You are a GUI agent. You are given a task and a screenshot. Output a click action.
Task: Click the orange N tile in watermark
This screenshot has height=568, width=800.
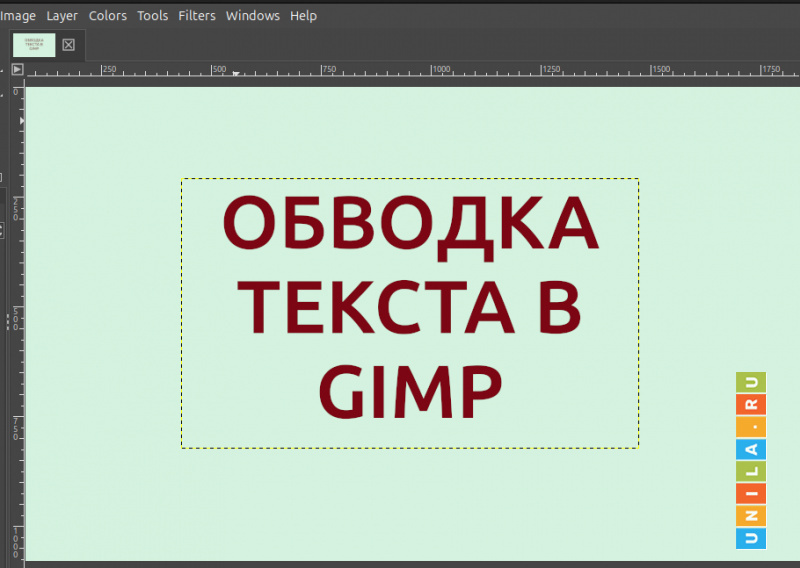(x=751, y=516)
